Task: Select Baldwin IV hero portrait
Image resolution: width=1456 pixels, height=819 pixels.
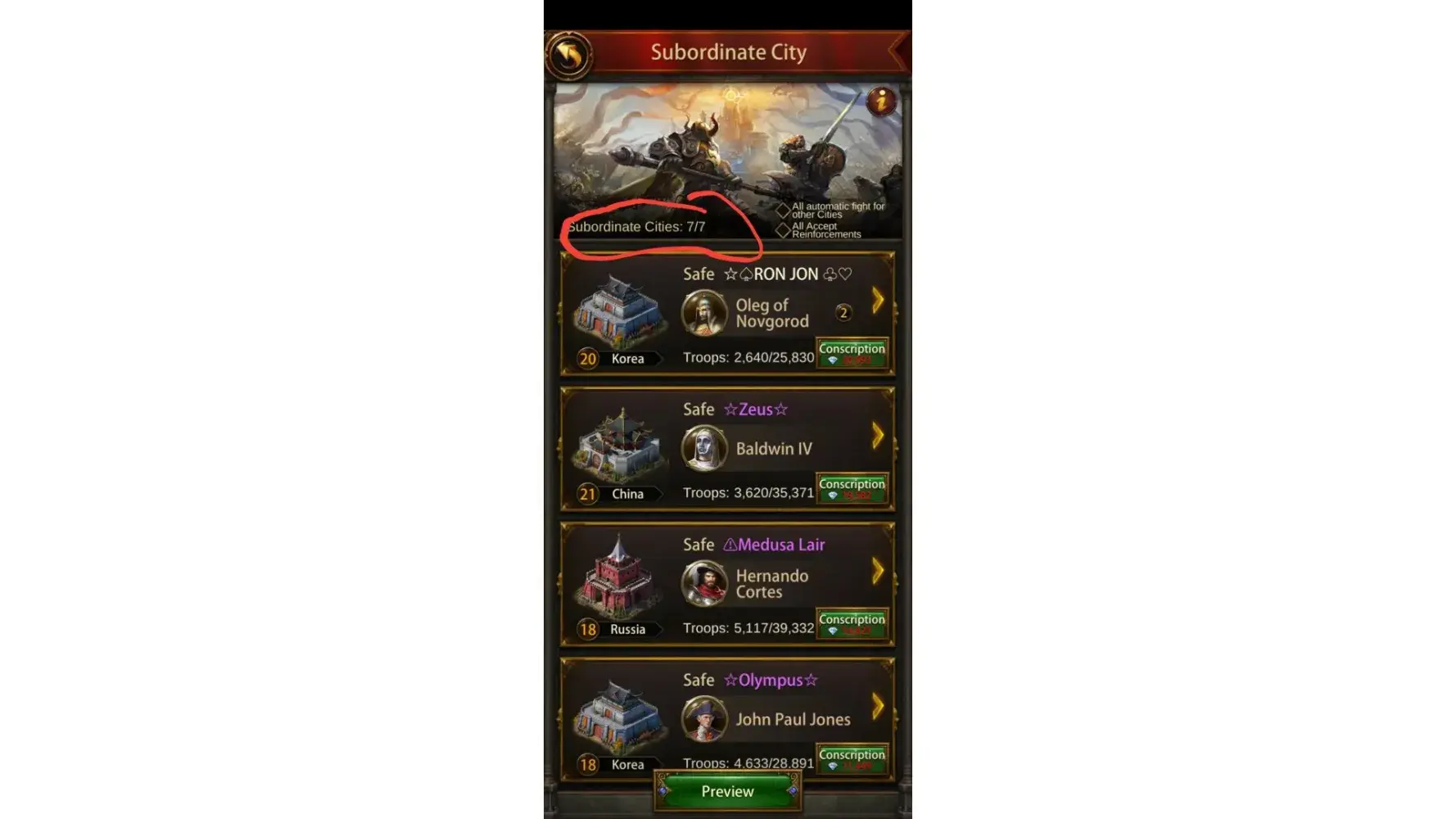Action: 704,448
